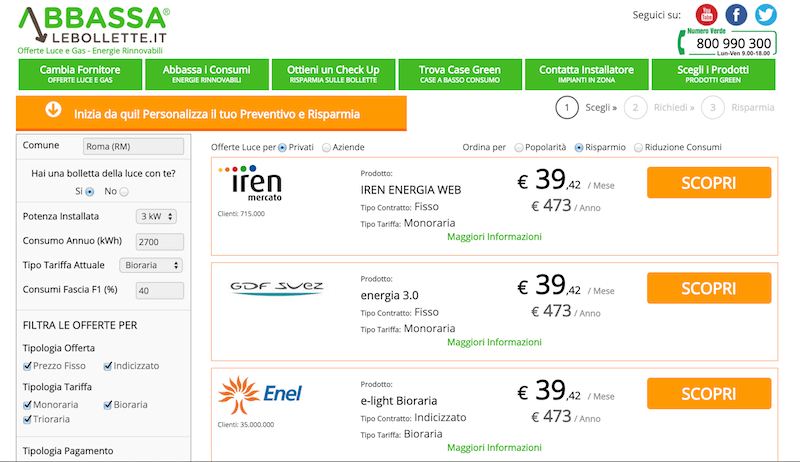Click the GDF Suez provider logo
The width and height of the screenshot is (800, 462).
[x=277, y=289]
